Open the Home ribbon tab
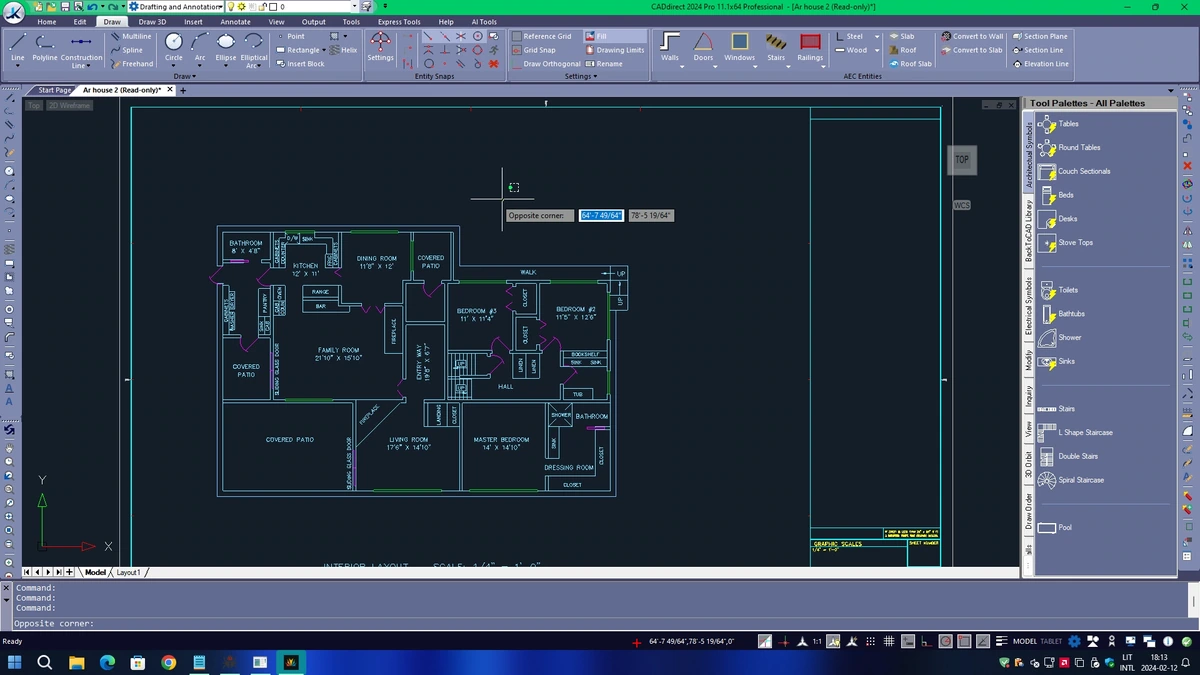1200x675 pixels. click(x=47, y=21)
